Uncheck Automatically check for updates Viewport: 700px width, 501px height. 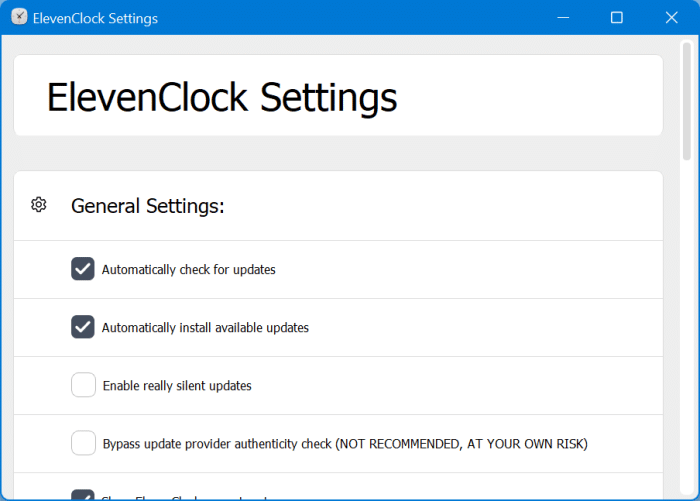pyautogui.click(x=83, y=269)
